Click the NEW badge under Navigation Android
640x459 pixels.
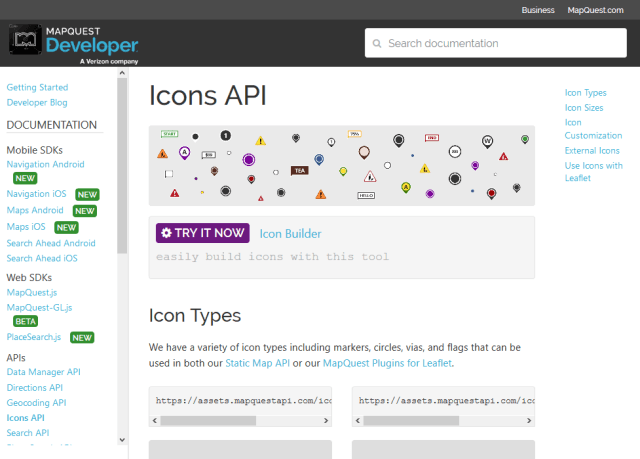(25, 178)
